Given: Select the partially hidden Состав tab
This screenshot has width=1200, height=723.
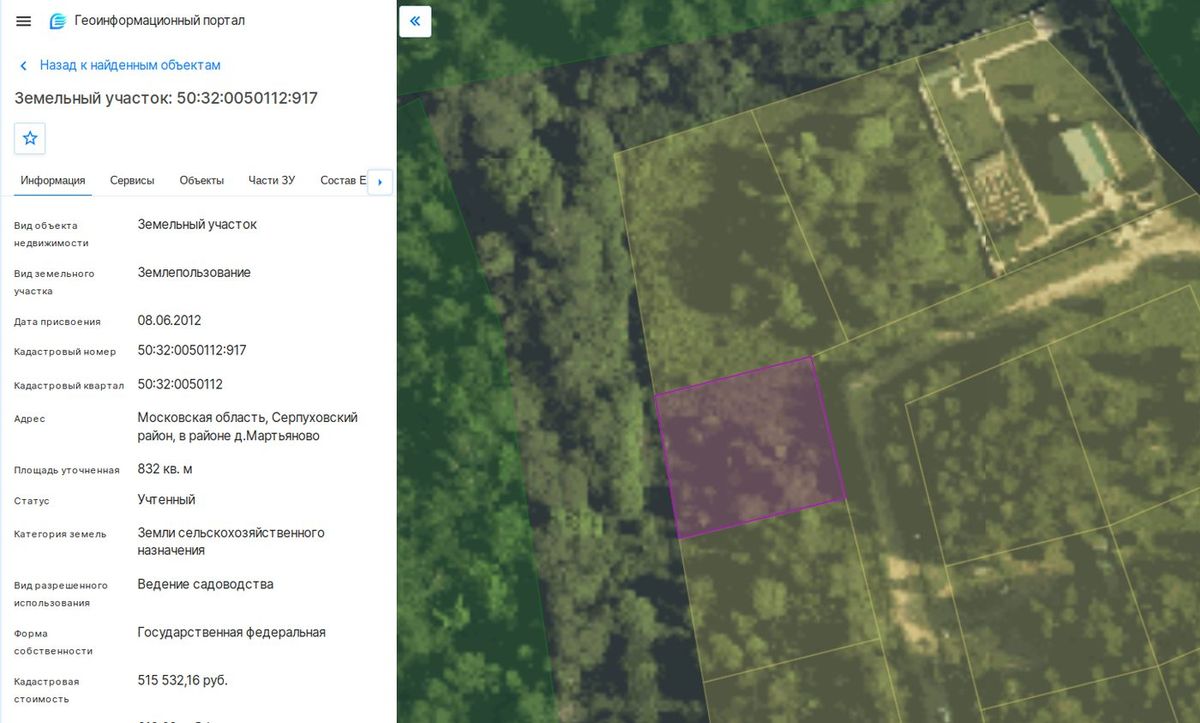Looking at the screenshot, I should (341, 181).
